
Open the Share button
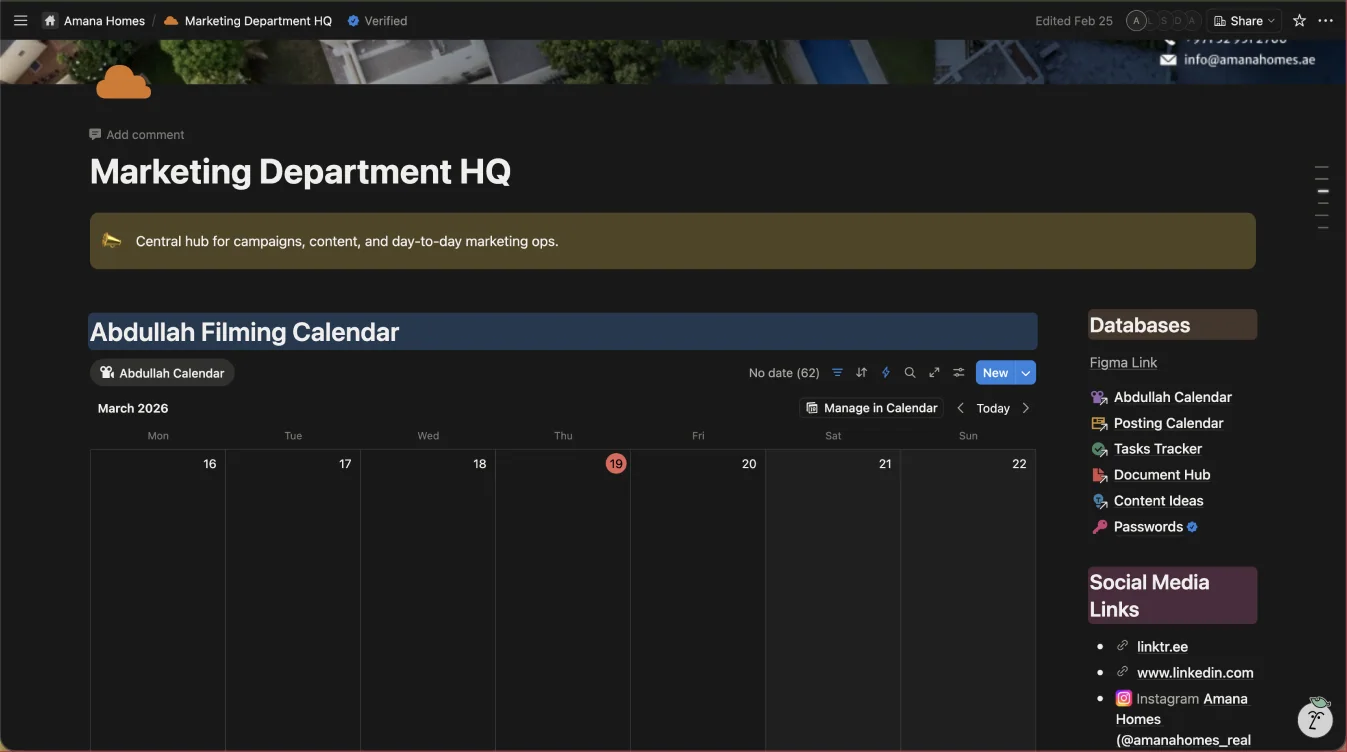1244,20
